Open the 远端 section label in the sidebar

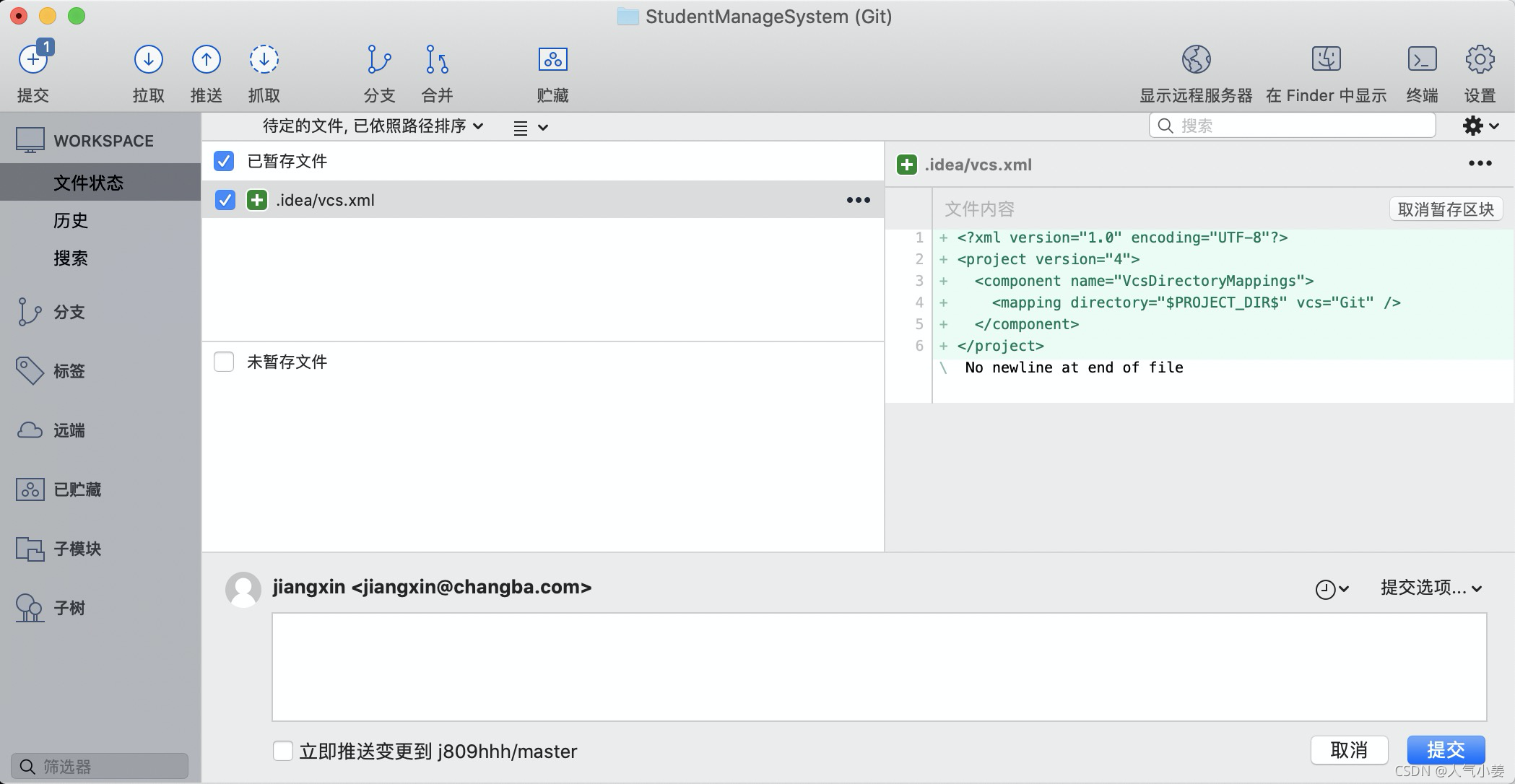coord(69,431)
